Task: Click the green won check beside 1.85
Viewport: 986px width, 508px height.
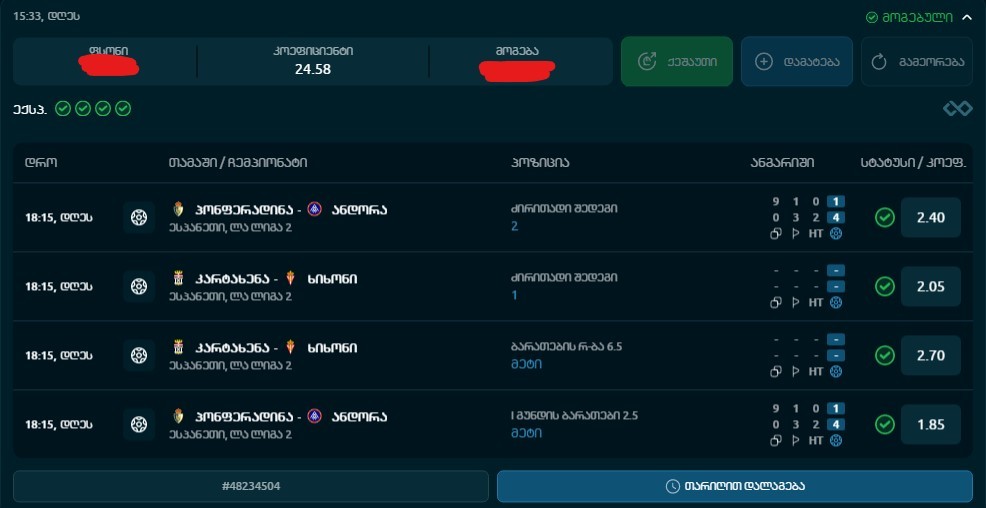Action: 885,425
